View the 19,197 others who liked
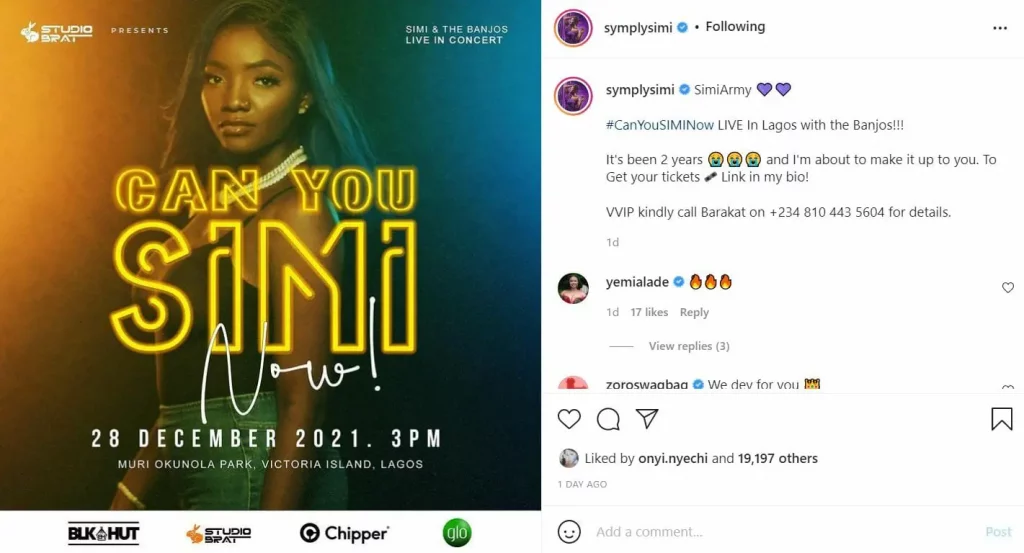 point(777,458)
